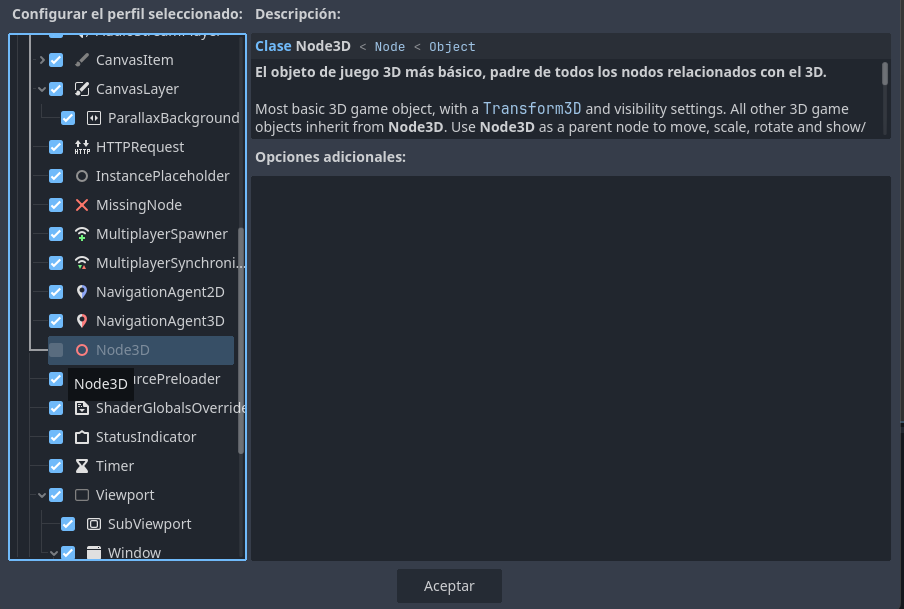Click the NavigationAgent2D pin icon
This screenshot has width=904, height=609.
(x=82, y=292)
